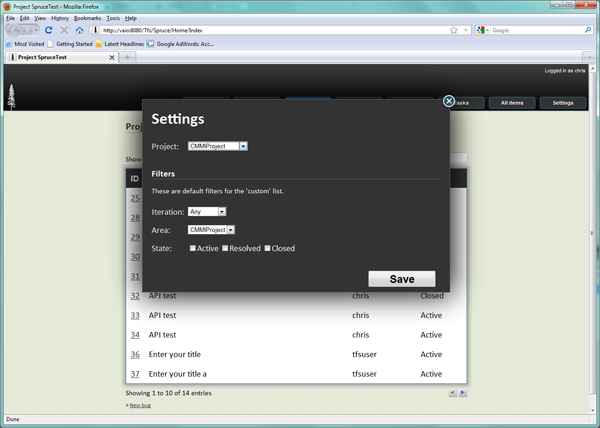Open work item 32 link

135,296
